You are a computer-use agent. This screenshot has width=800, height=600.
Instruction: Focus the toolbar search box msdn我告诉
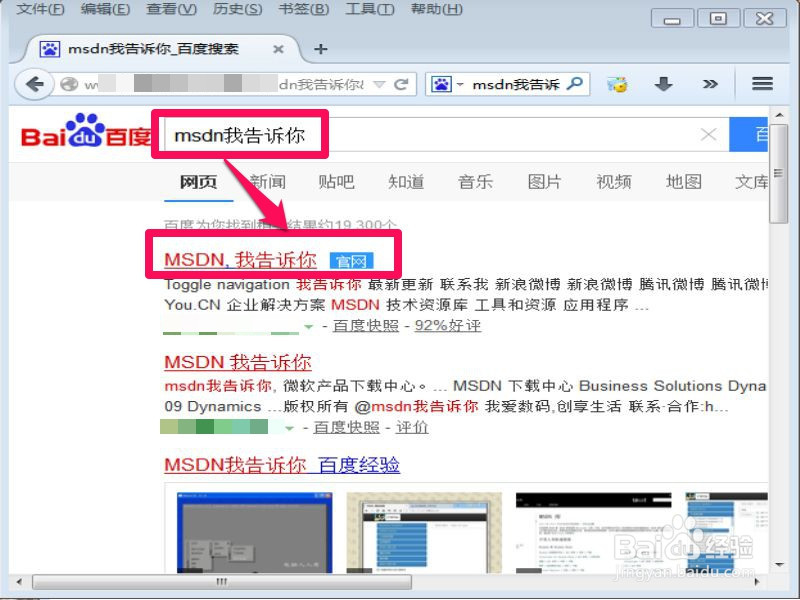tap(516, 84)
